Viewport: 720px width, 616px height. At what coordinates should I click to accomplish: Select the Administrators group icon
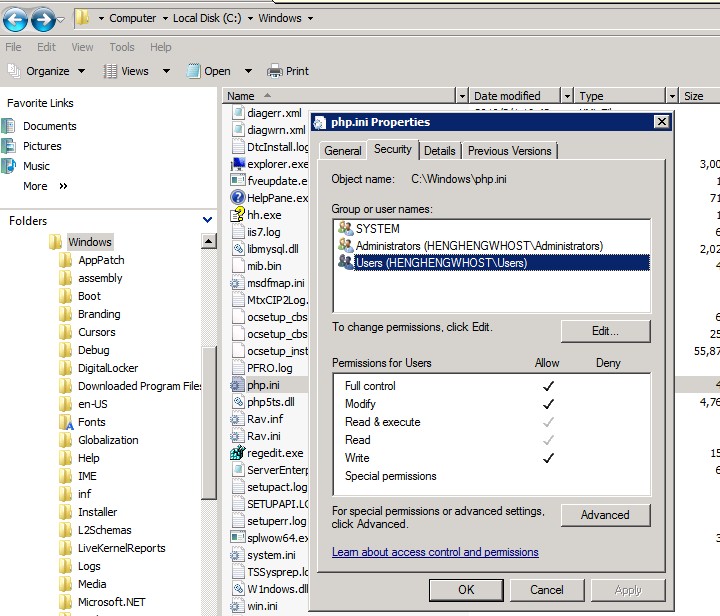[x=345, y=245]
